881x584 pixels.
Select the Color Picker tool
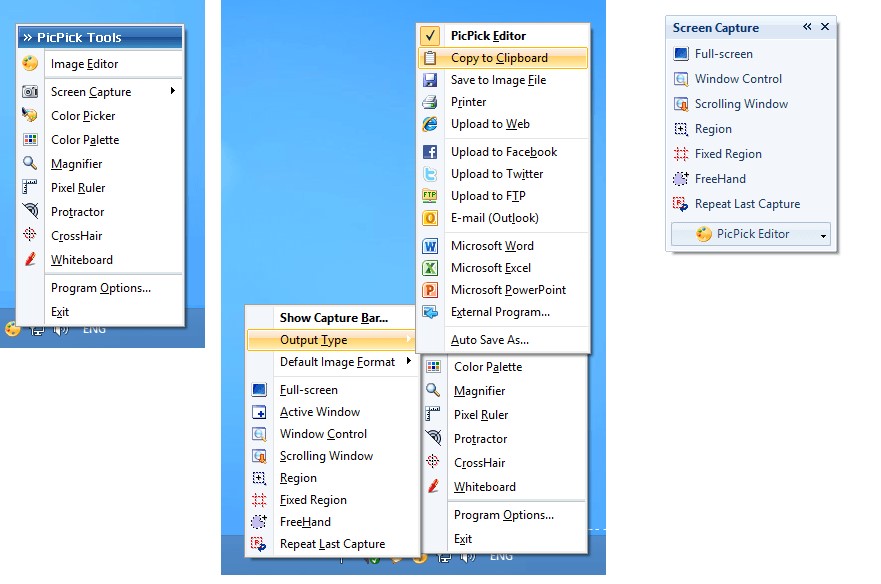[x=84, y=116]
